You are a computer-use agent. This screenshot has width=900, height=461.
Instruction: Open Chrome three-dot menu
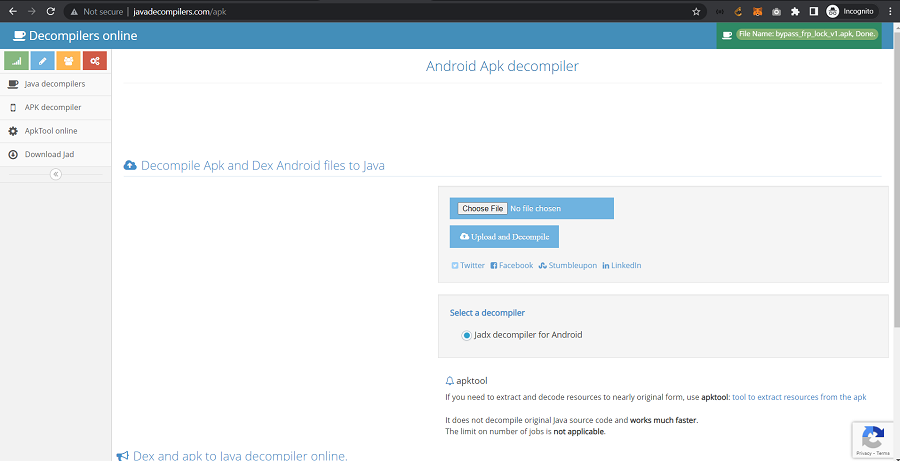coord(890,11)
